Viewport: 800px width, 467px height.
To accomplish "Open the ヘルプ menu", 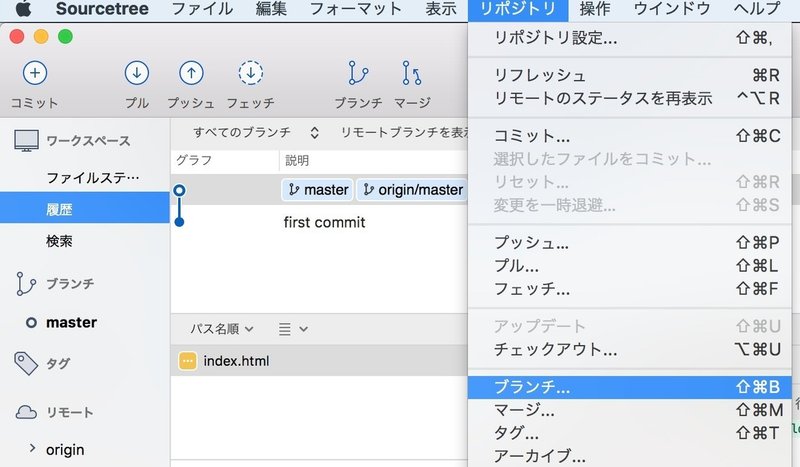I will pos(757,9).
